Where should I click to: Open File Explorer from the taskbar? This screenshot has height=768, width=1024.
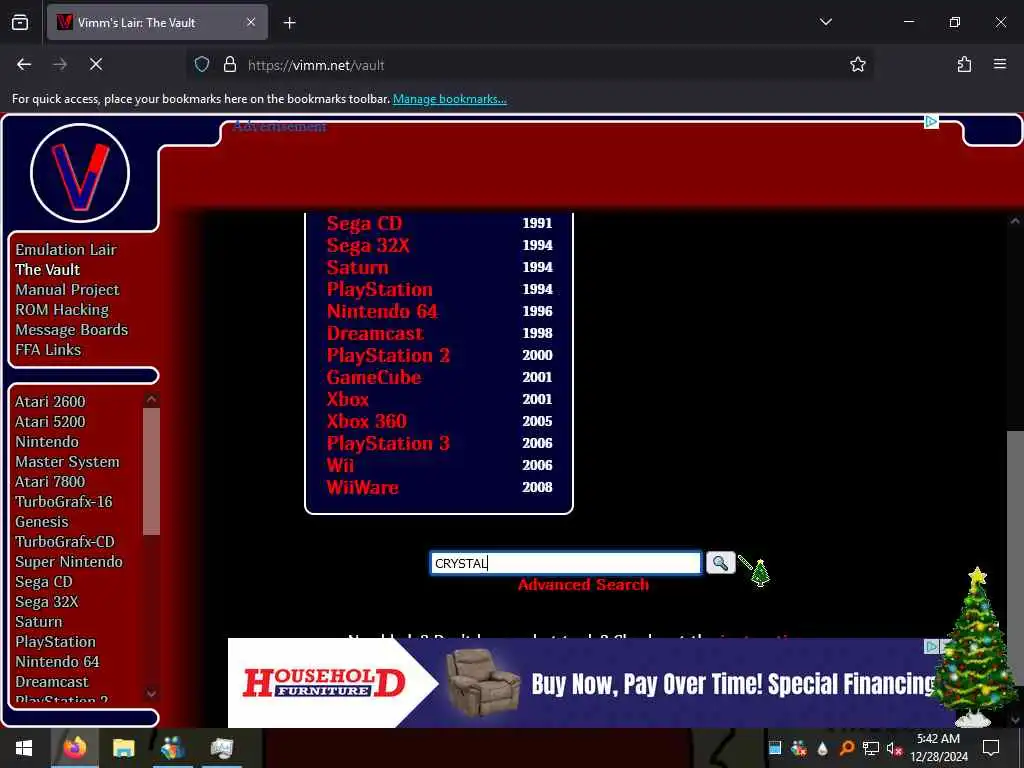point(123,748)
